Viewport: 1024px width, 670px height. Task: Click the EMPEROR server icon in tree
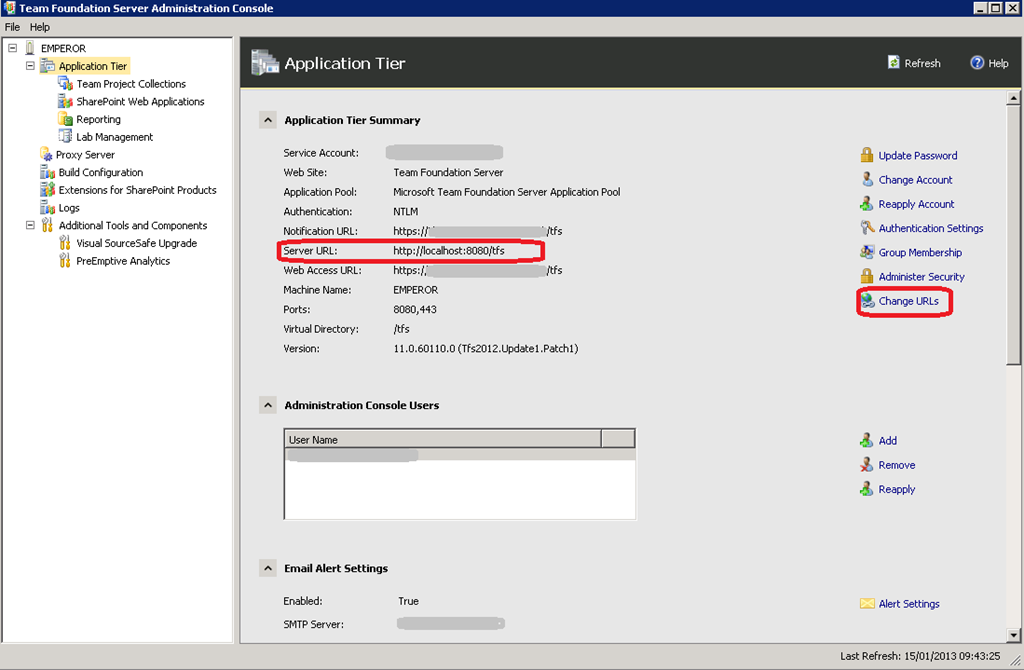tap(30, 48)
